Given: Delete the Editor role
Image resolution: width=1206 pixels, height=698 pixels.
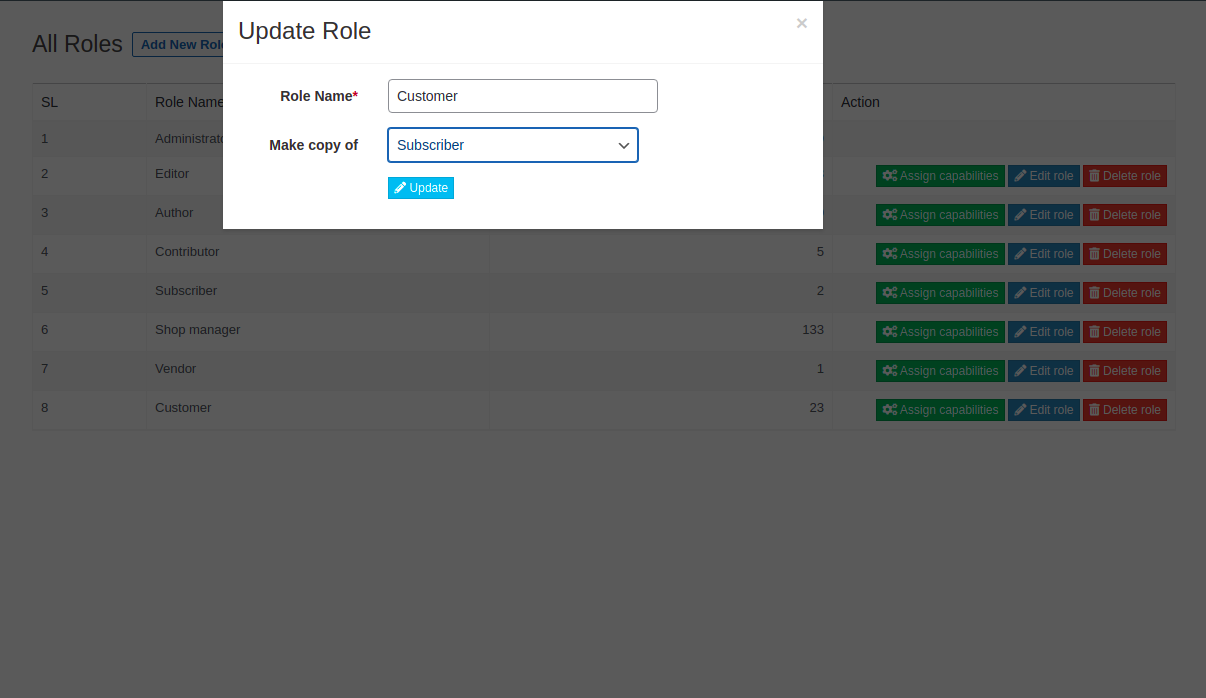Looking at the screenshot, I should [x=1125, y=176].
